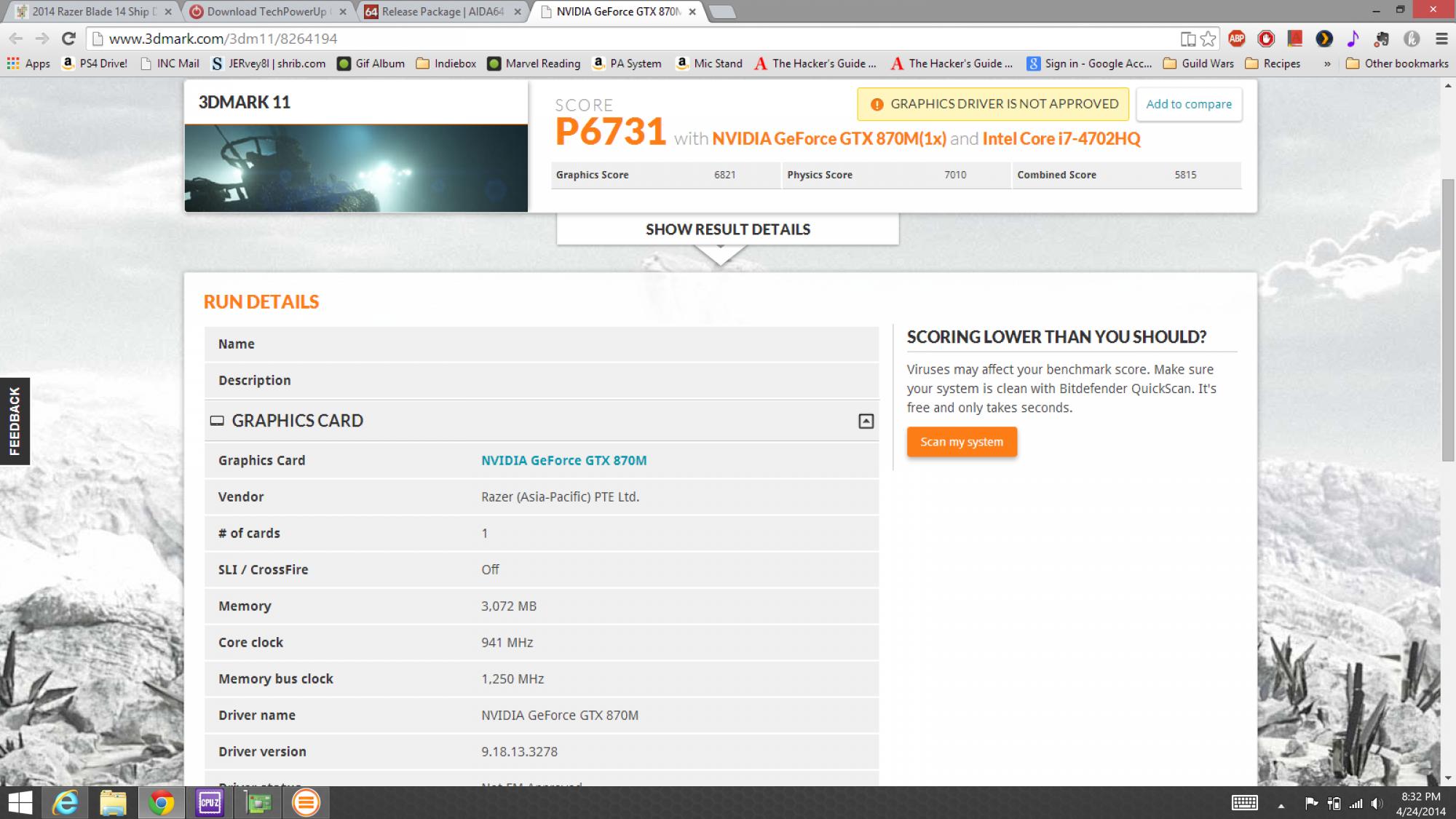This screenshot has height=819, width=1456.
Task: Switch to the Release Package AIDA64 tab
Action: point(443,12)
